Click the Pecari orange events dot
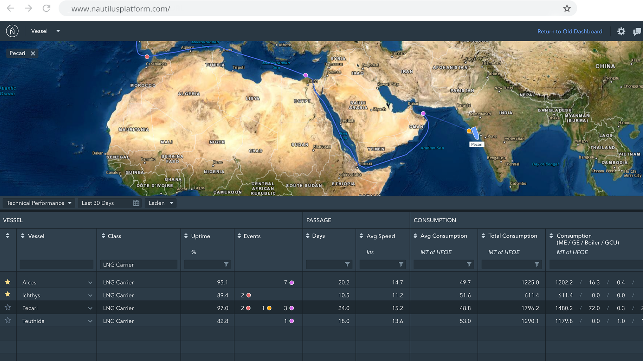Viewport: 643px width, 361px height. click(269, 308)
